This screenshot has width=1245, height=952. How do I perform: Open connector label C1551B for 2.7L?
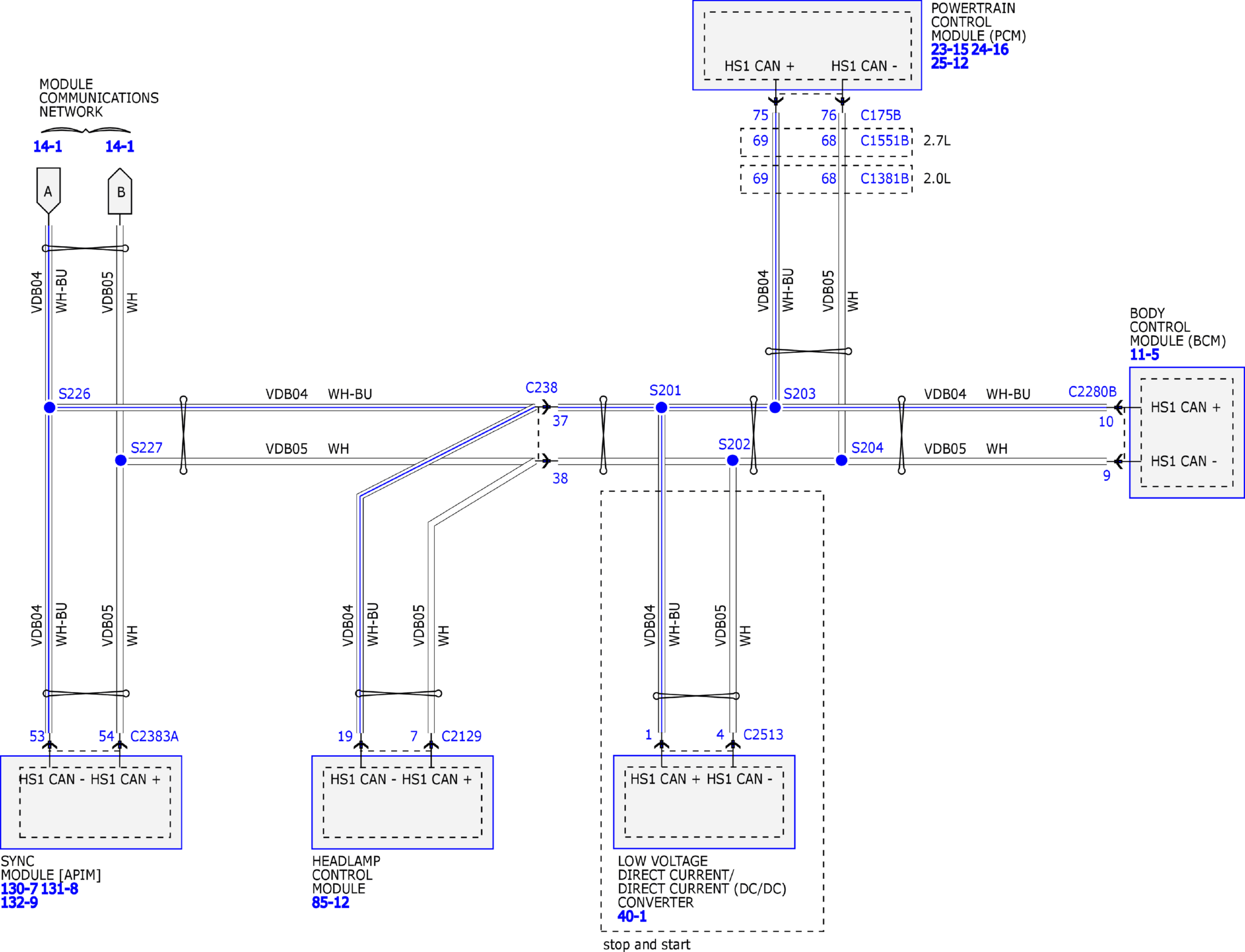point(884,141)
